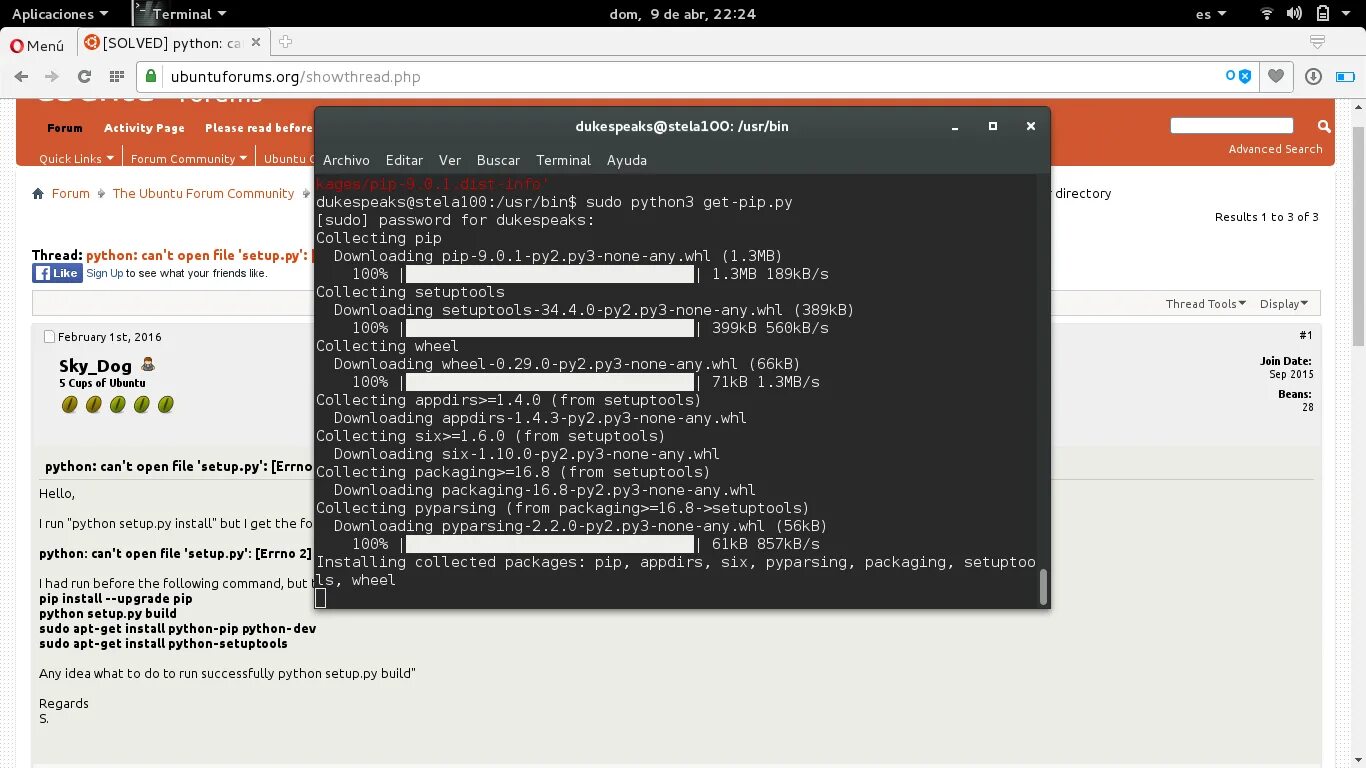Screen dimensions: 1366x768
Task: Click the volume icon in top bar
Action: click(1294, 13)
